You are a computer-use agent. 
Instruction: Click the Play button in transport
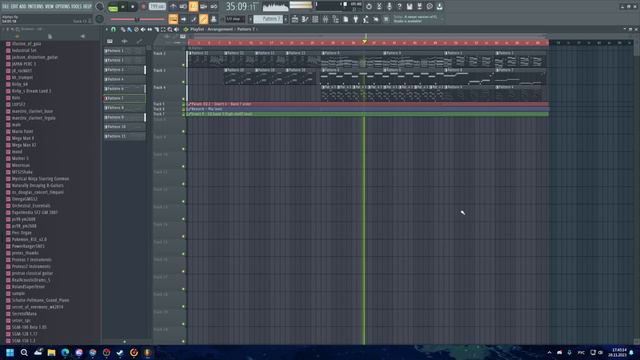click(123, 7)
